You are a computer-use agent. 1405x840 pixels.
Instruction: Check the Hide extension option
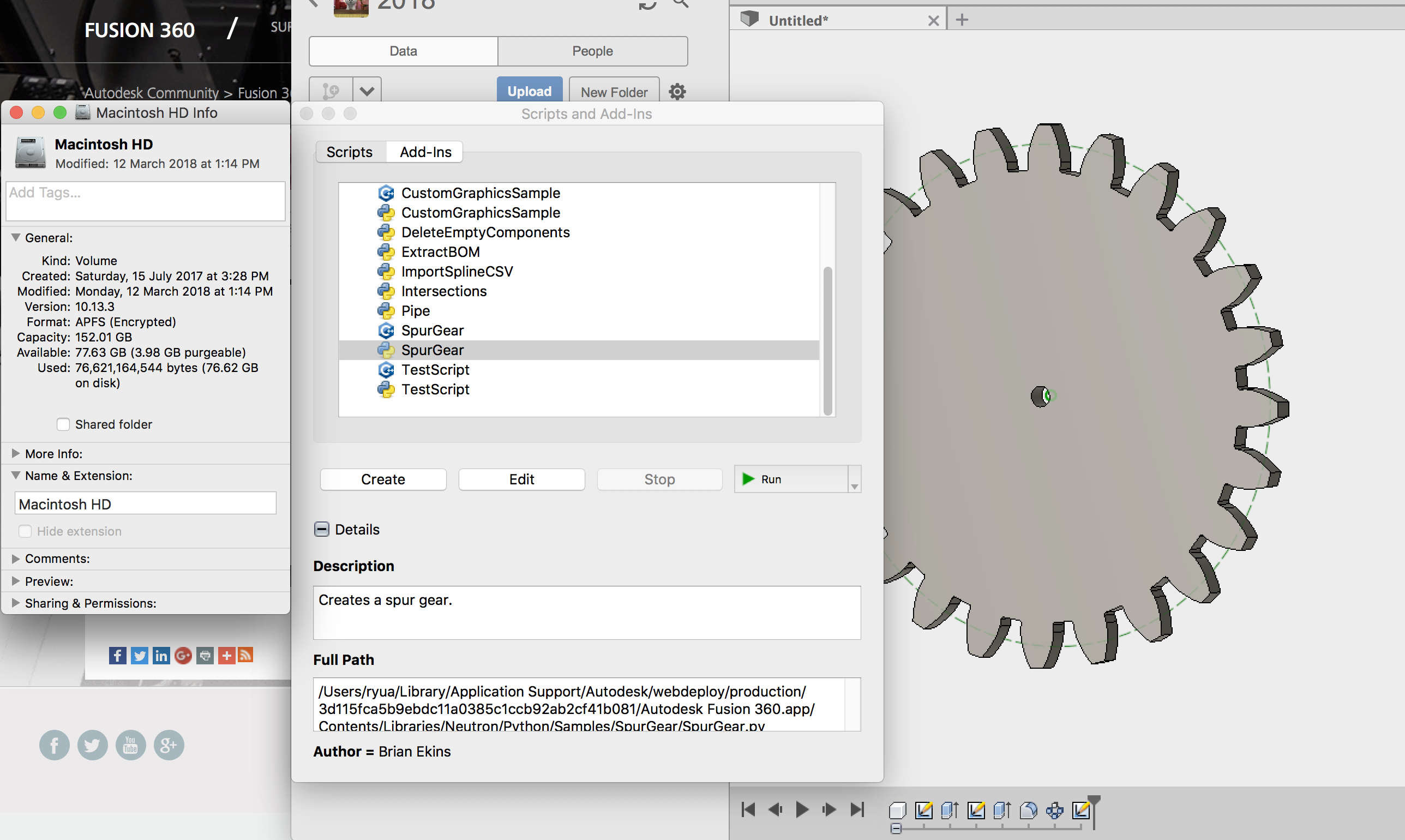26,531
